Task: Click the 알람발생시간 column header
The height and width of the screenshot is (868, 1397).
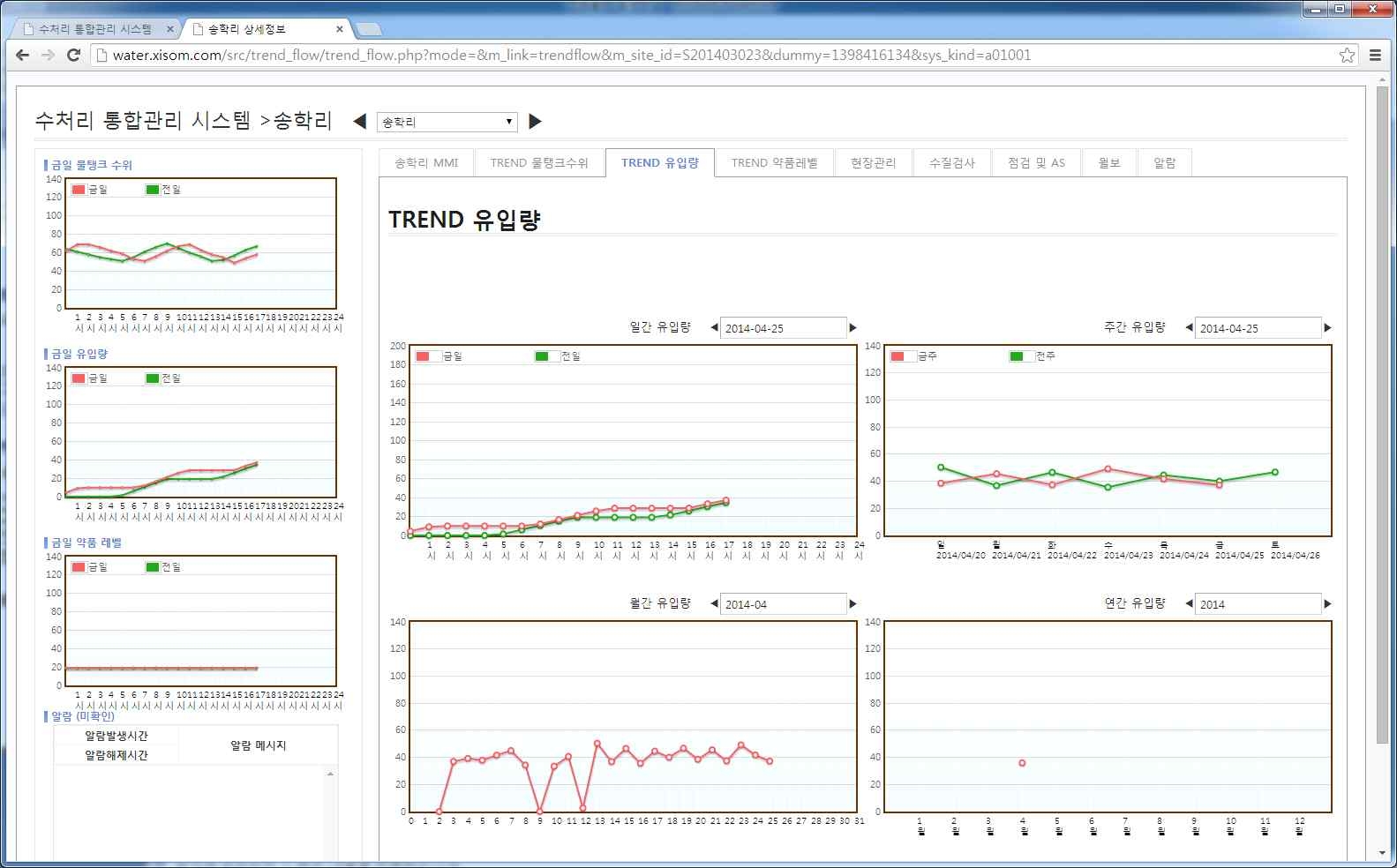Action: [116, 736]
